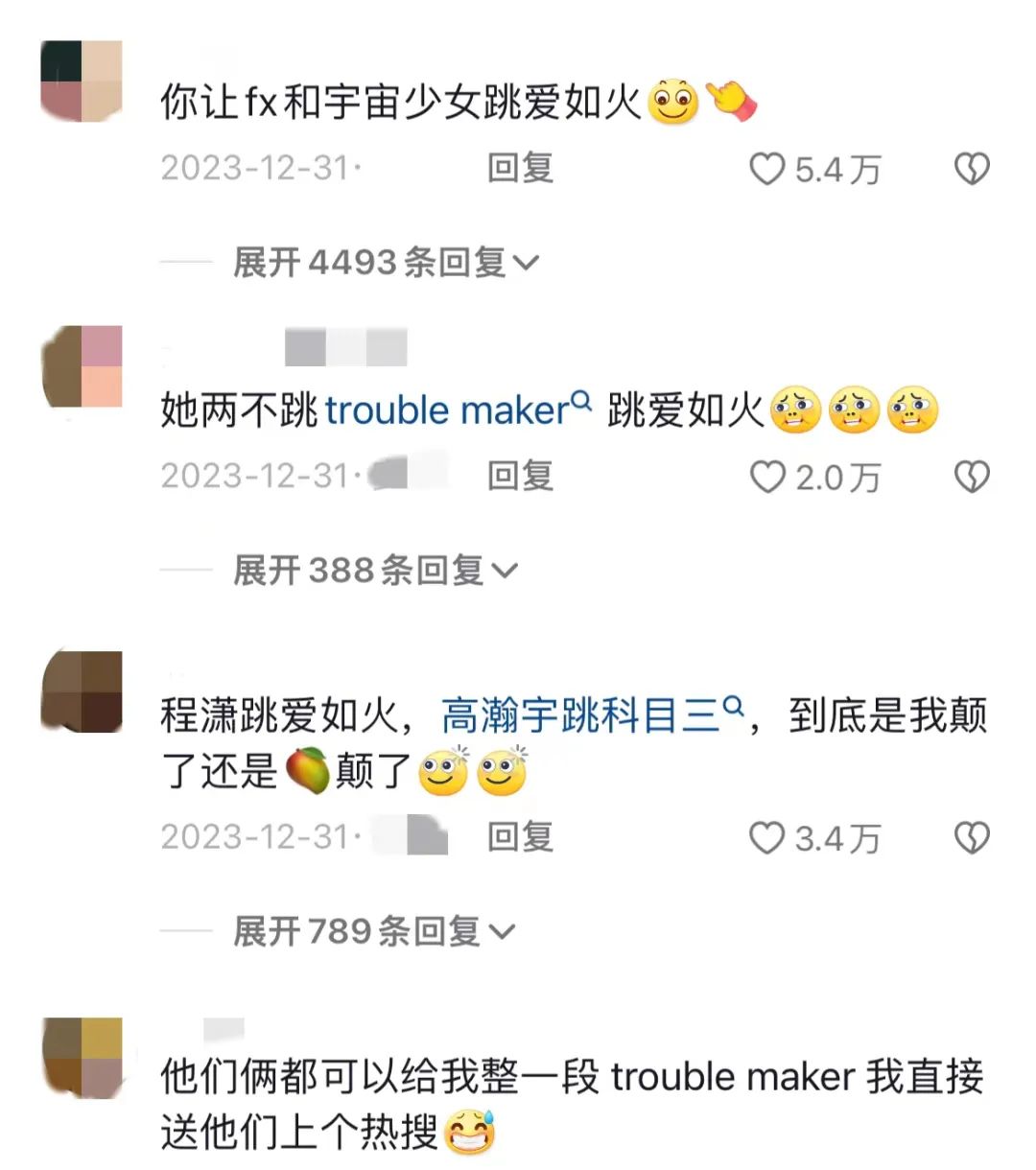Like the fx和宇宙少女 comment via its heart icon
1036x1170 pixels.
pos(766,169)
